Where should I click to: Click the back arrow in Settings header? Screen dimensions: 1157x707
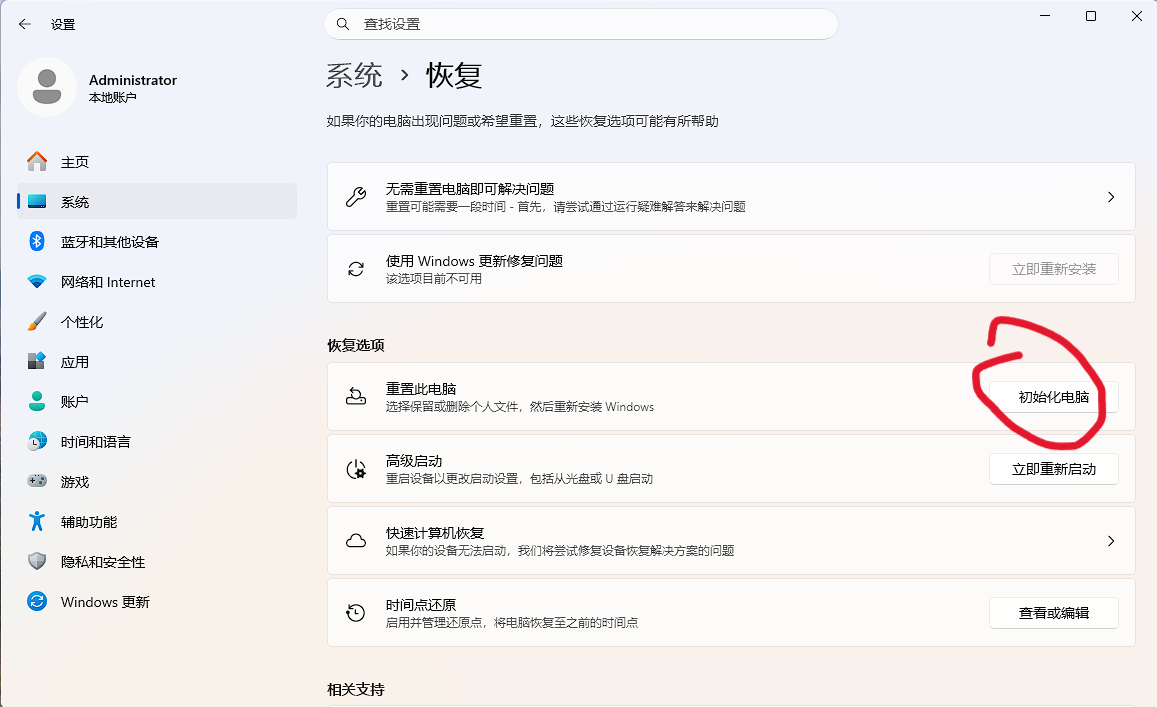24,24
